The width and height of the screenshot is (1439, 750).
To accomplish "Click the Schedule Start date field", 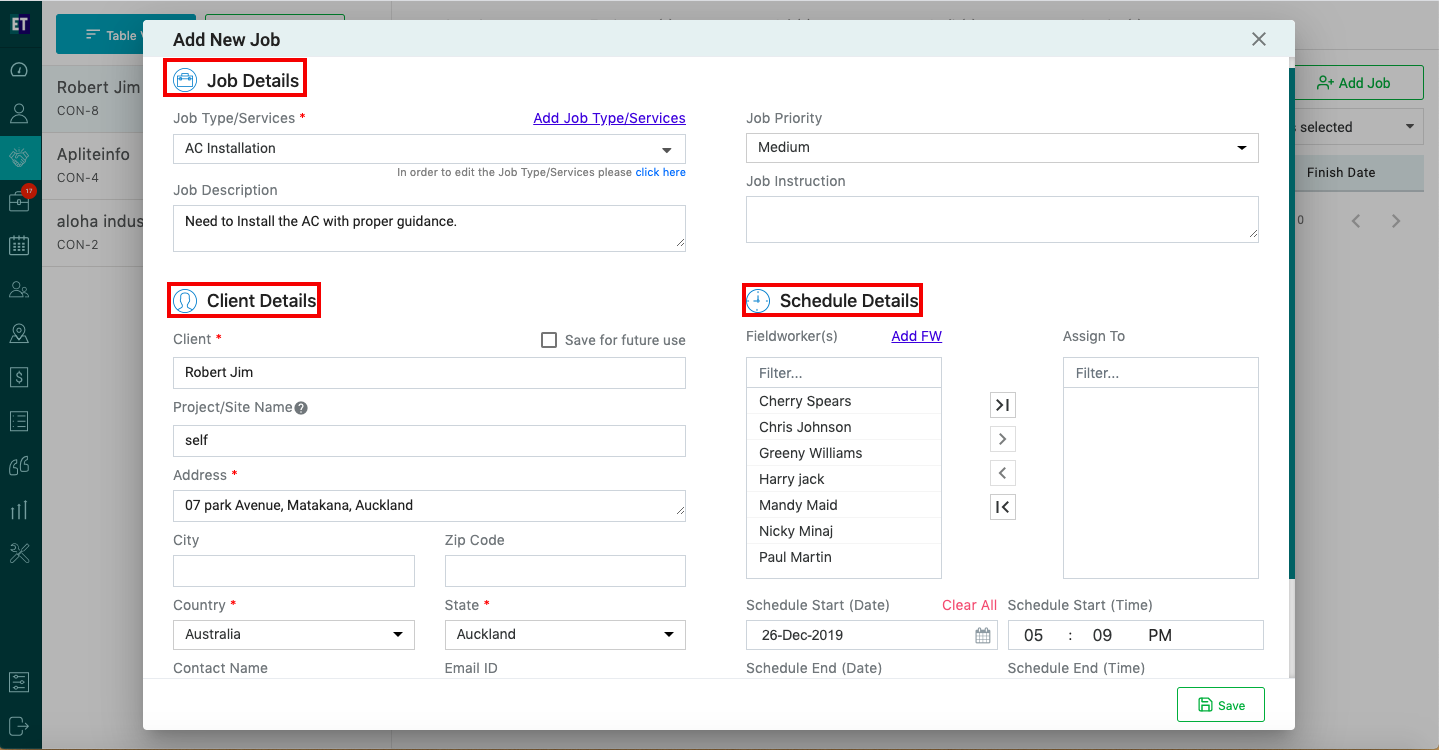I will 871,635.
